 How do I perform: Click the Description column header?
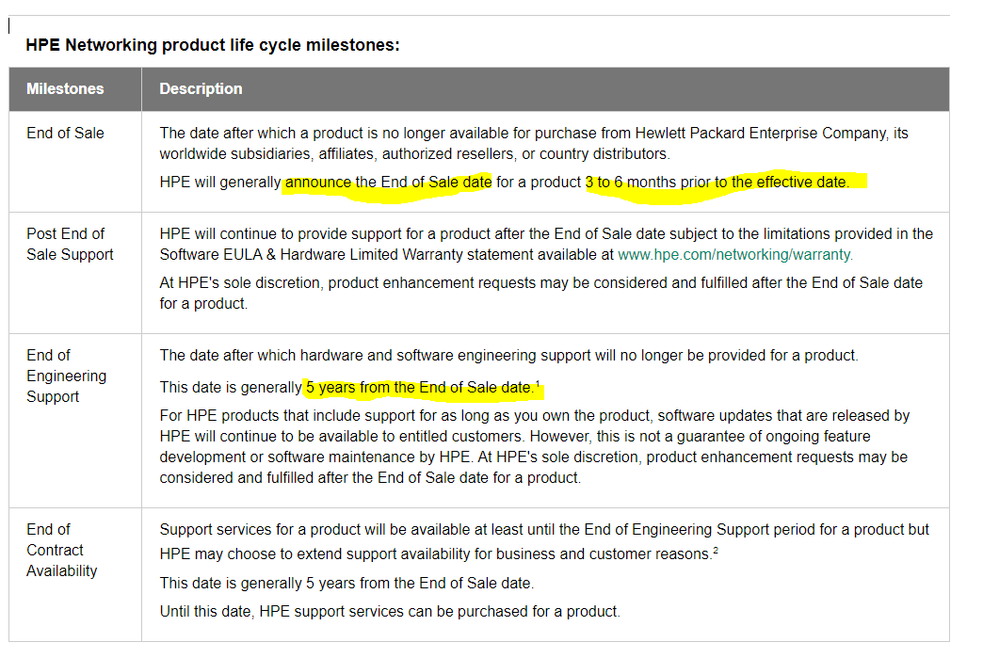click(x=201, y=89)
